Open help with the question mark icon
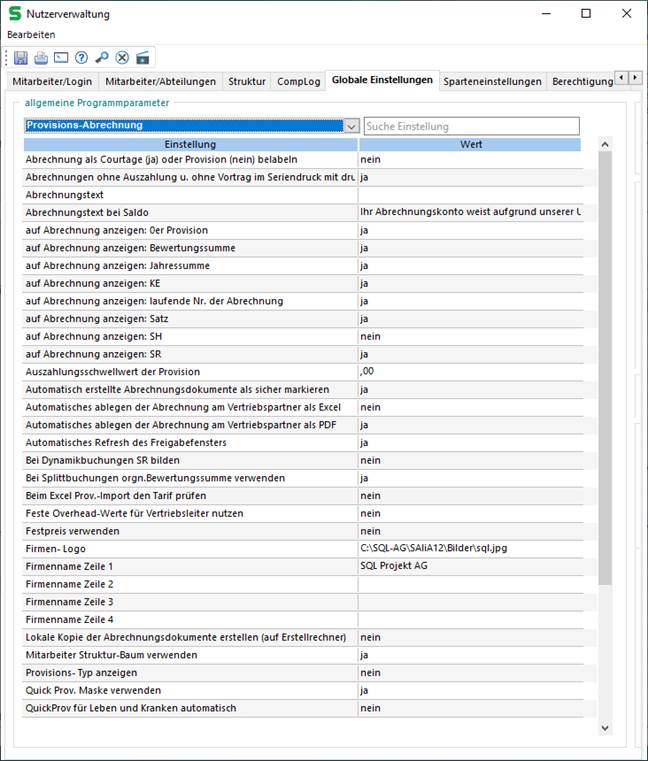The height and width of the screenshot is (761, 648). [81, 58]
